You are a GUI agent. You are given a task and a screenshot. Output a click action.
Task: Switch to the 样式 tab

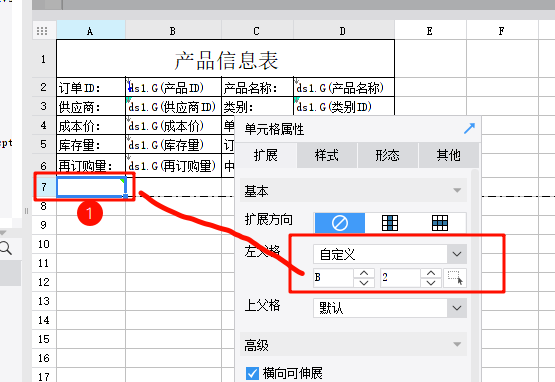pyautogui.click(x=327, y=155)
